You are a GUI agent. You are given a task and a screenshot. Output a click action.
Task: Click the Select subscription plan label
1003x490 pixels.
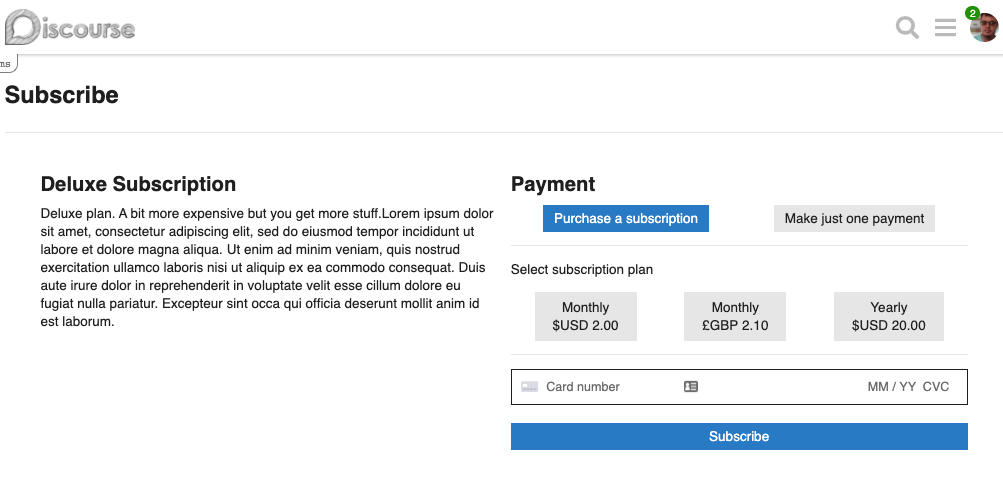[581, 269]
